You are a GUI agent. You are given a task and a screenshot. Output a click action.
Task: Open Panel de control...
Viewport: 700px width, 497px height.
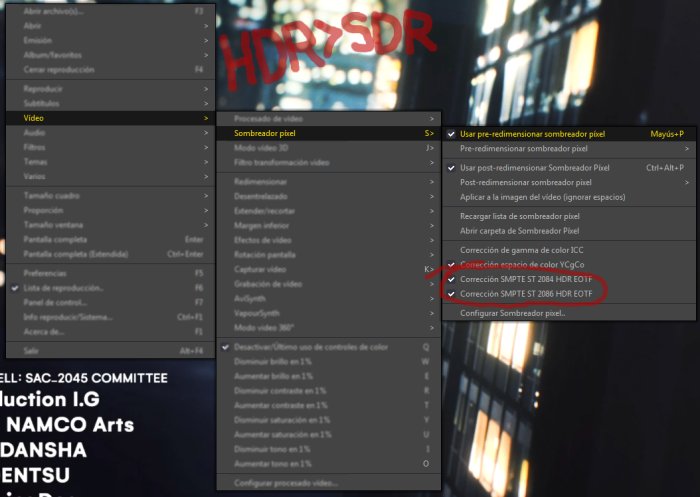pyautogui.click(x=110, y=303)
